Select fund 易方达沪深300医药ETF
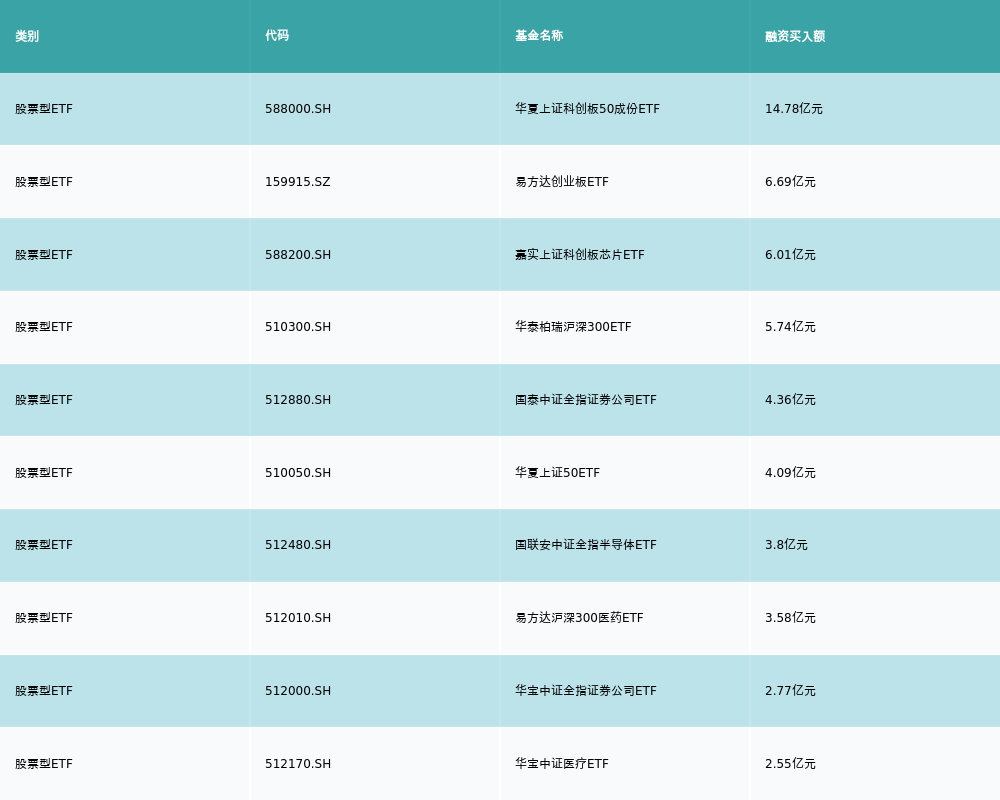Viewport: 1000px width, 800px height. click(x=579, y=618)
